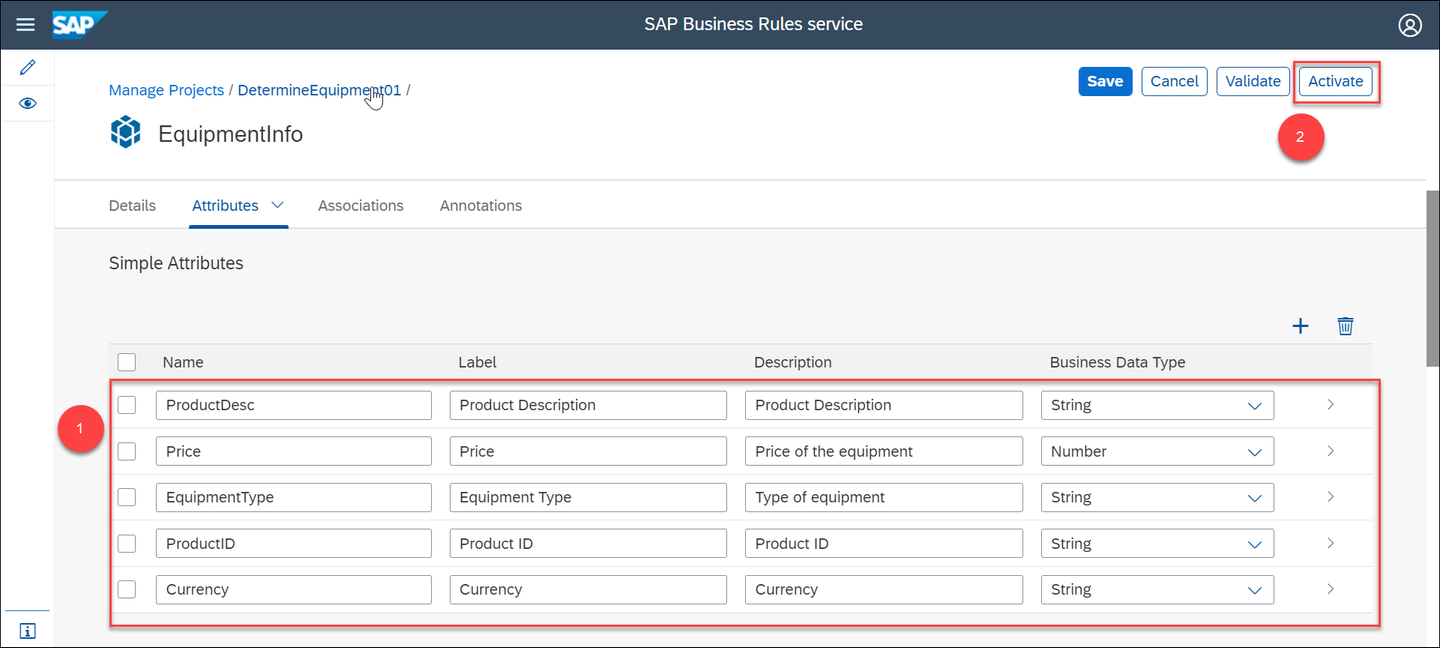Expand the Attributes tab dropdown arrow
Screen dimensions: 1440x648
click(x=278, y=204)
